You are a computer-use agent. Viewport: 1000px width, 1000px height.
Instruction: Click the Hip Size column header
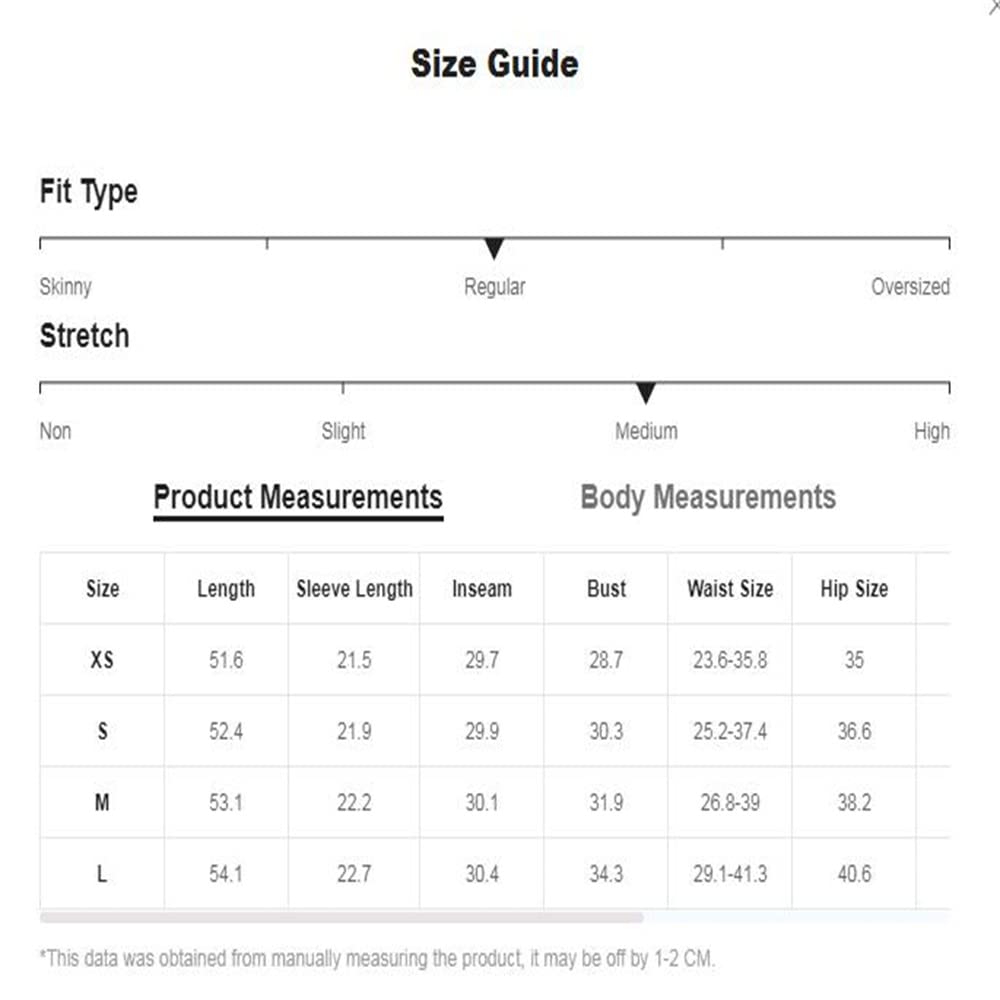(854, 589)
